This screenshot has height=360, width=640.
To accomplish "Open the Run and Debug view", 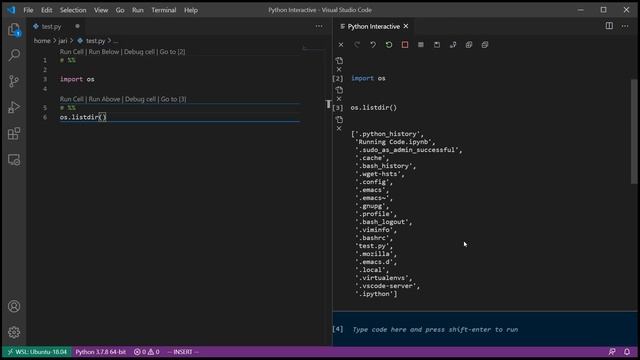I will 14,107.
